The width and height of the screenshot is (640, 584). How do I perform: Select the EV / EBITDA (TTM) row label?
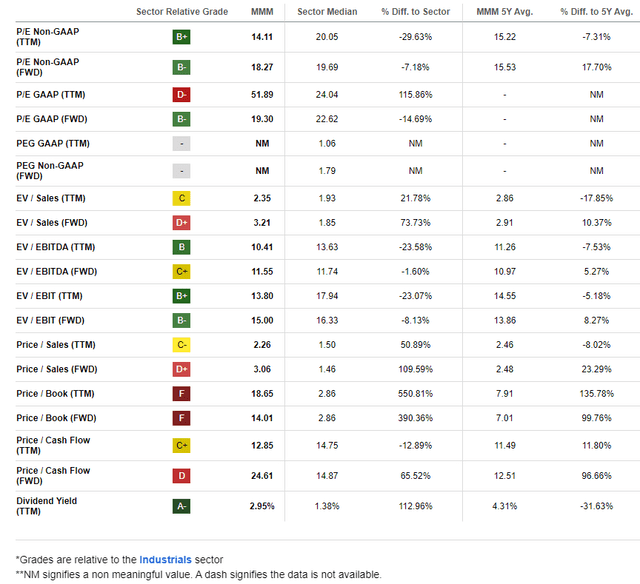tap(56, 247)
